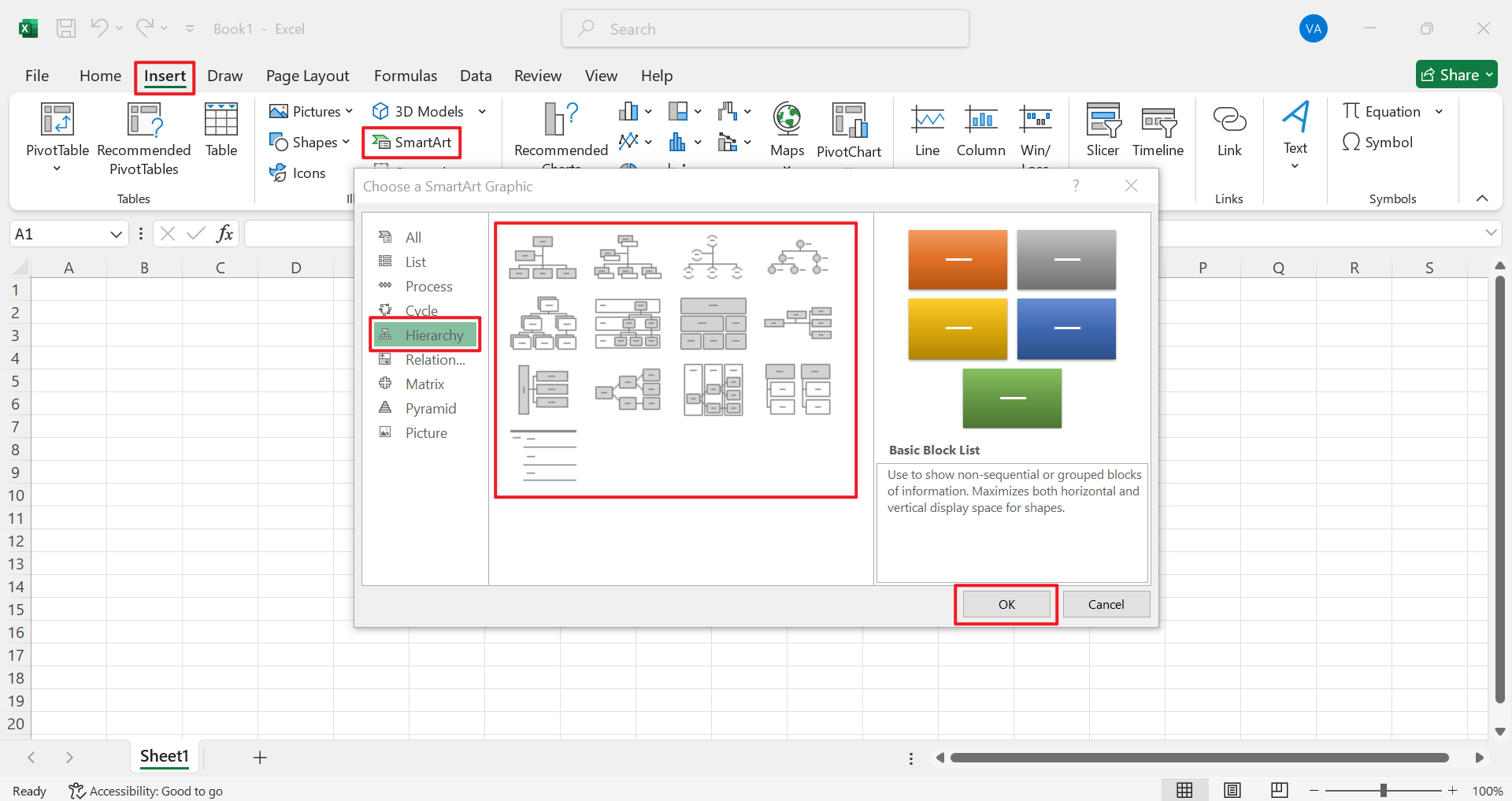This screenshot has width=1512, height=801.
Task: Insert a Table
Action: point(220,132)
